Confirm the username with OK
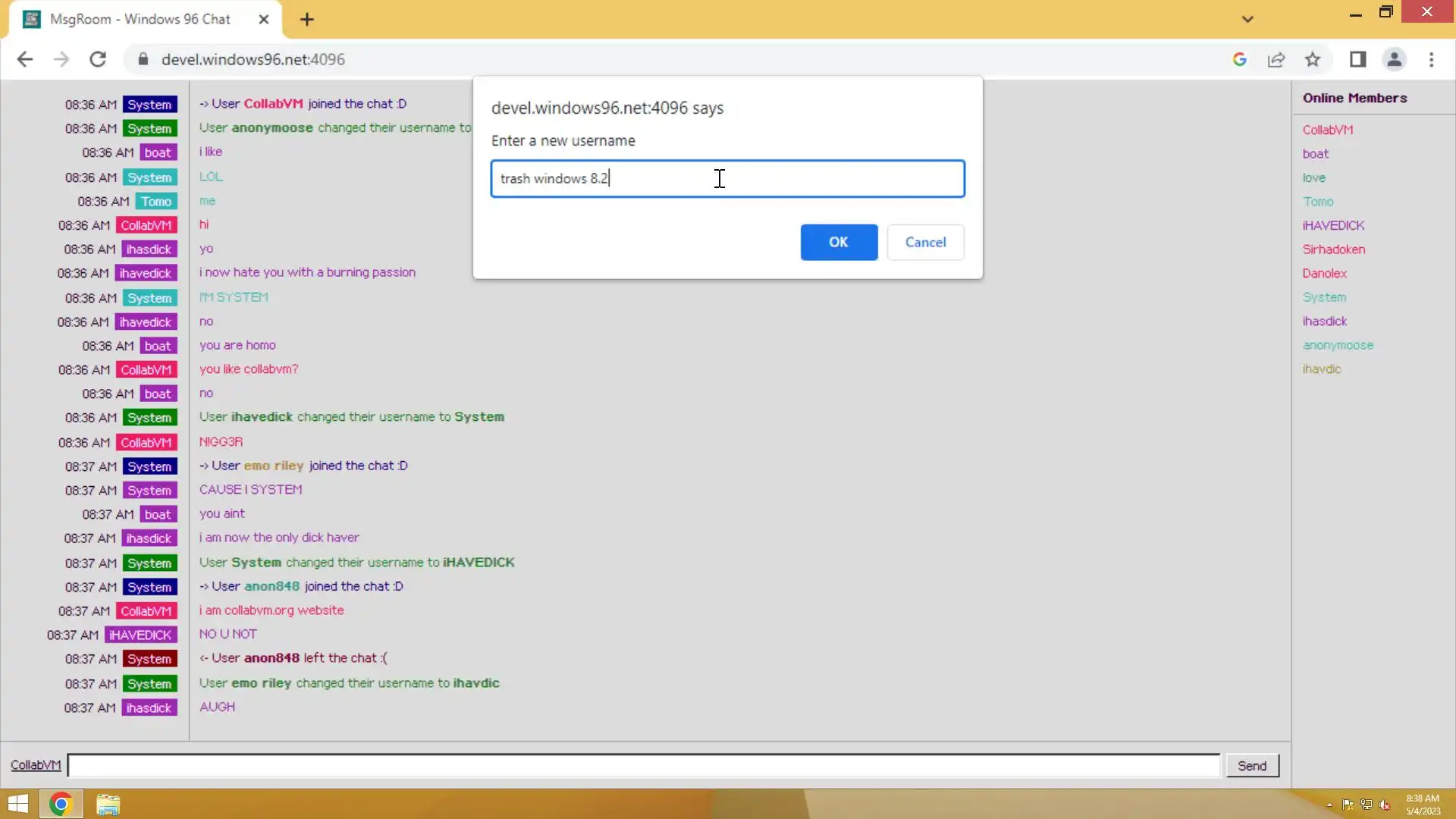Viewport: 1456px width, 819px height. click(838, 242)
